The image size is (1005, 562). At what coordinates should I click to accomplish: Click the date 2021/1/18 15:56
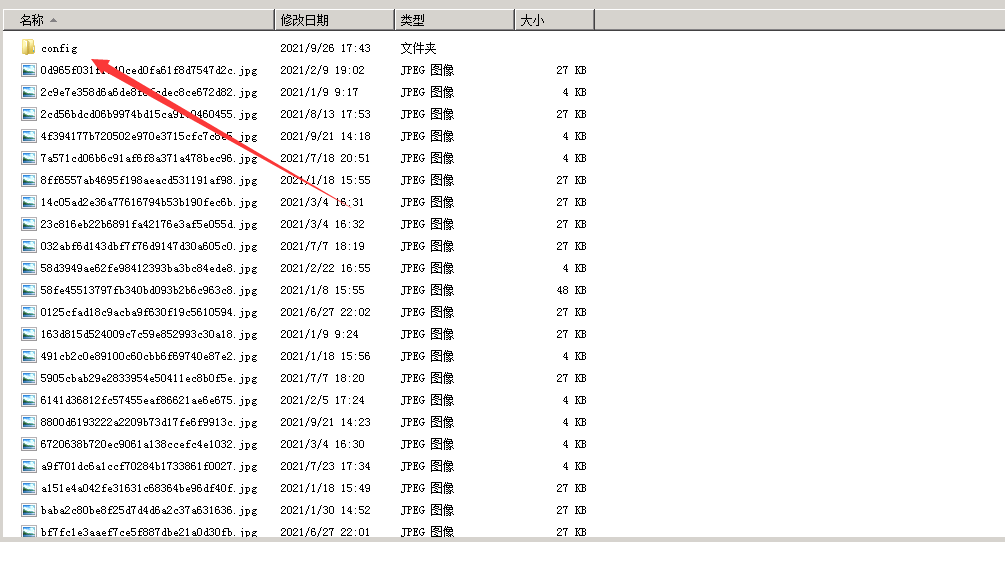click(325, 356)
